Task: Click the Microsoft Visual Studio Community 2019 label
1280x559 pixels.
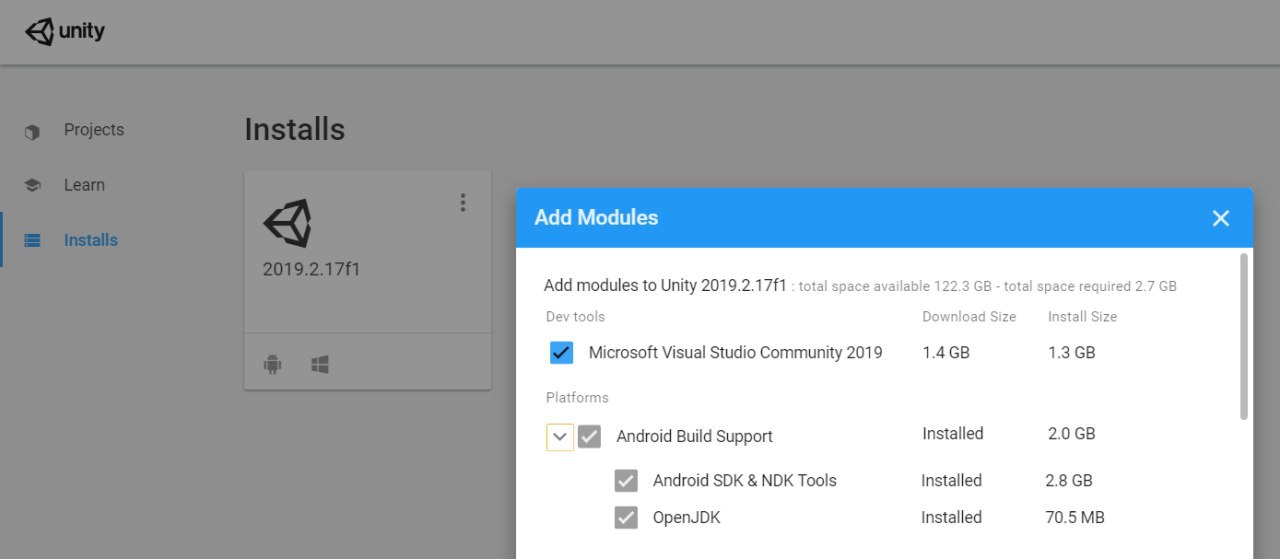Action: (735, 352)
